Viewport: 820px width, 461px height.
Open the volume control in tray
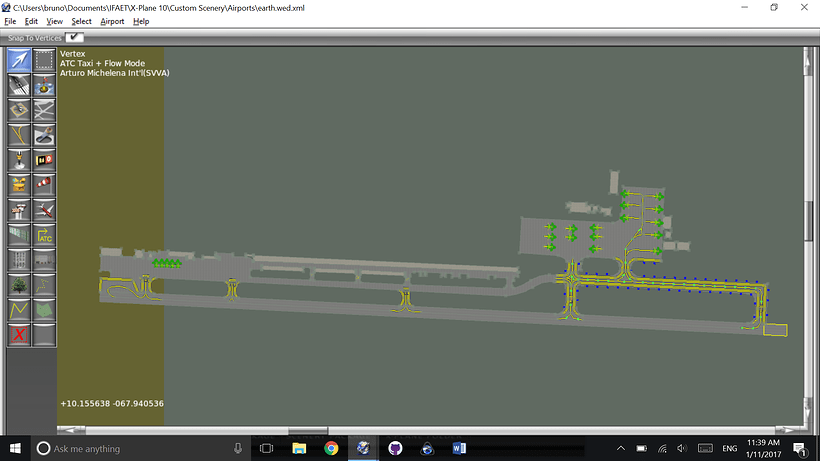682,448
